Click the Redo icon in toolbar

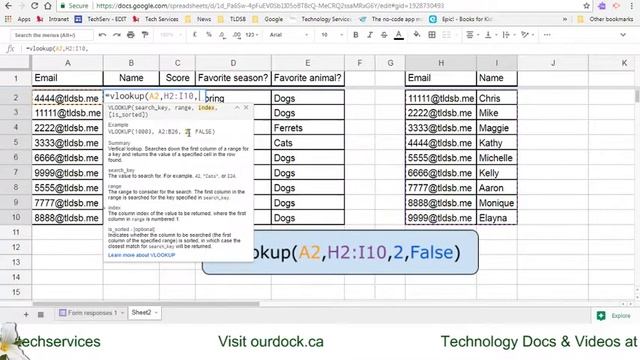click(x=117, y=35)
